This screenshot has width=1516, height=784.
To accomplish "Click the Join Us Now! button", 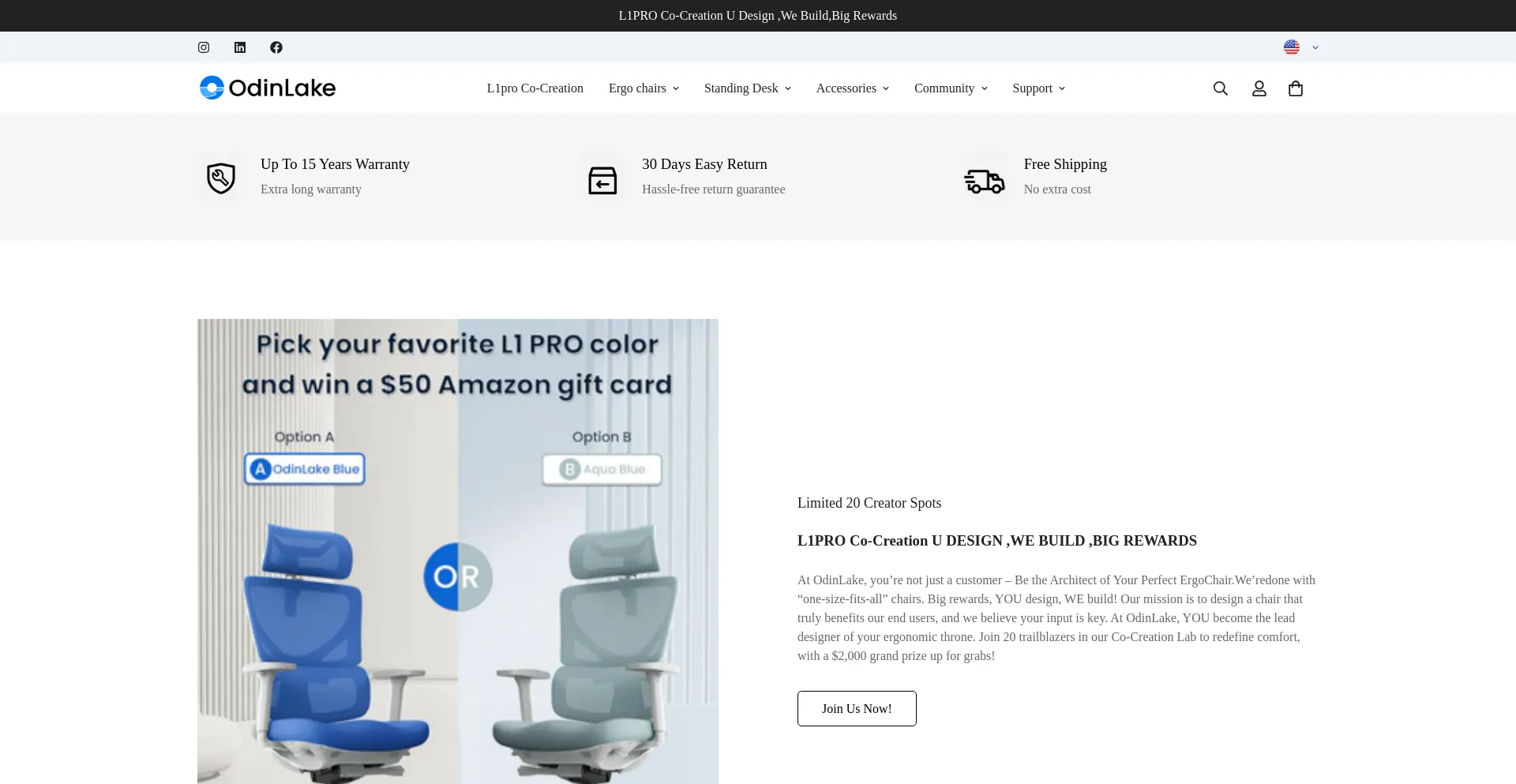I will (x=857, y=708).
